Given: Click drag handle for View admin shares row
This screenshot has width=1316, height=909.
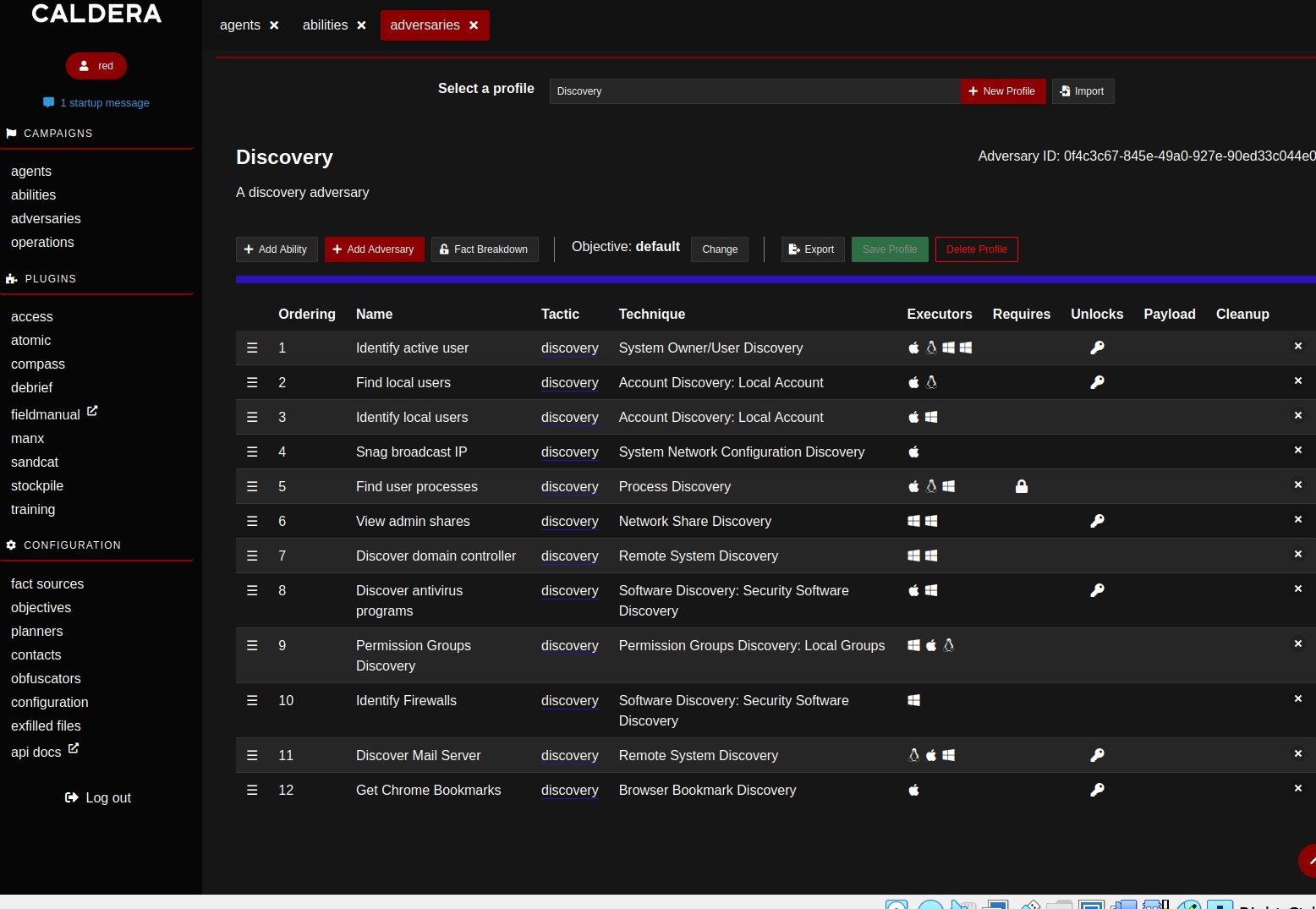Looking at the screenshot, I should tap(252, 521).
